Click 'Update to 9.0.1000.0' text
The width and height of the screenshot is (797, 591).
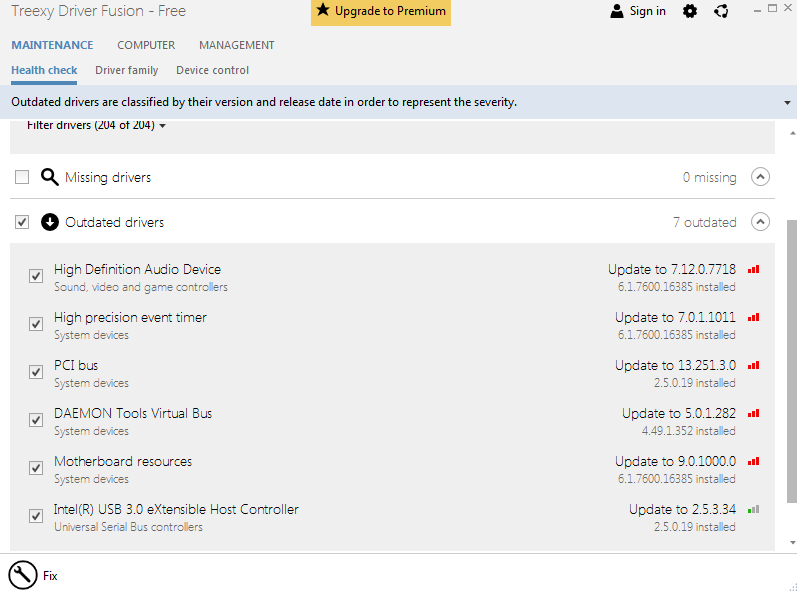click(675, 461)
